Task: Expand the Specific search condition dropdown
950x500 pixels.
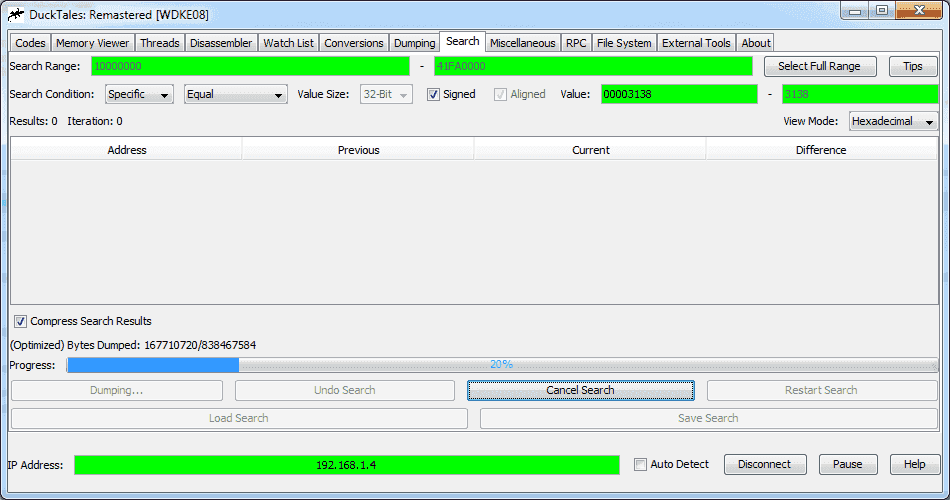Action: [x=139, y=94]
